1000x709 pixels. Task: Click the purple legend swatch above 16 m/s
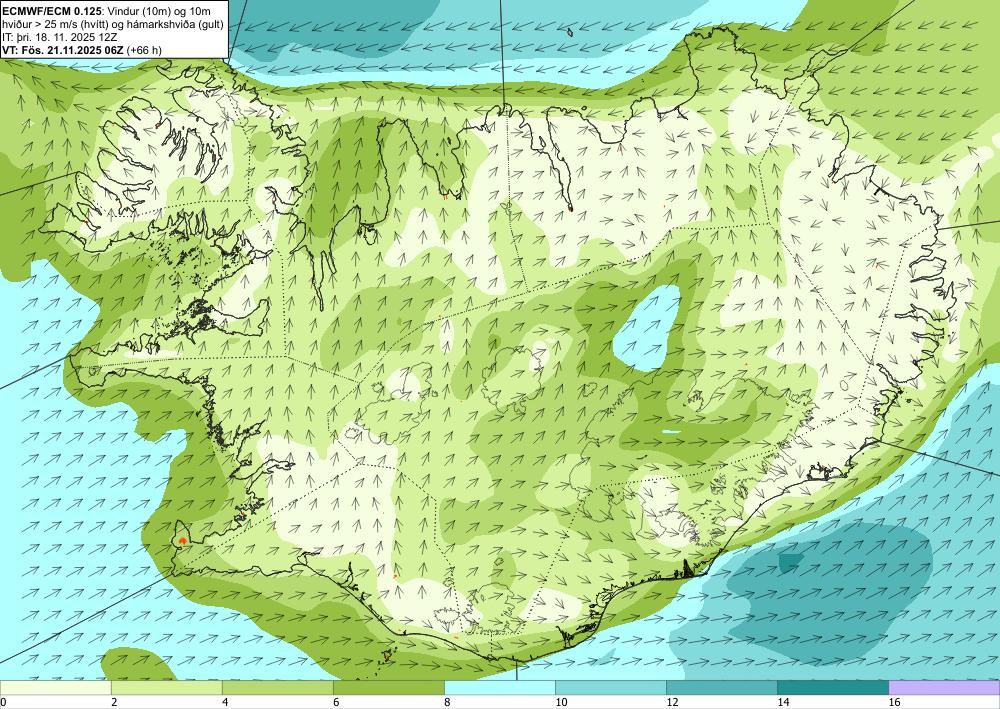pyautogui.click(x=944, y=687)
